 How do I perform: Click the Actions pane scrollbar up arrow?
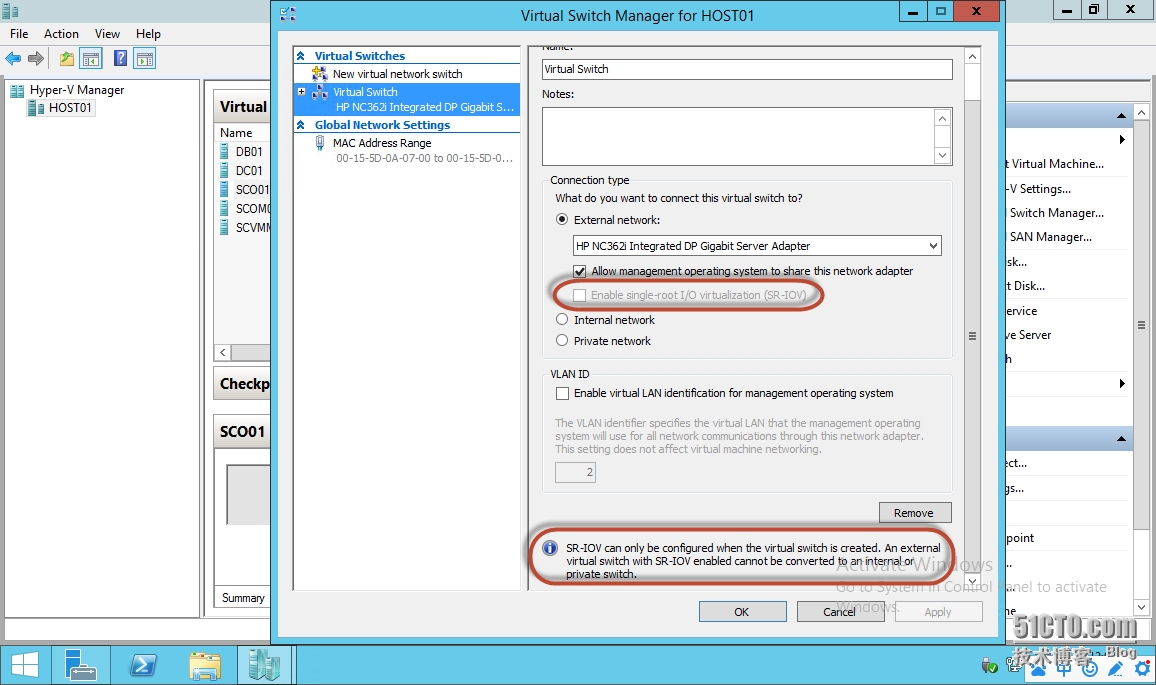[1142, 112]
